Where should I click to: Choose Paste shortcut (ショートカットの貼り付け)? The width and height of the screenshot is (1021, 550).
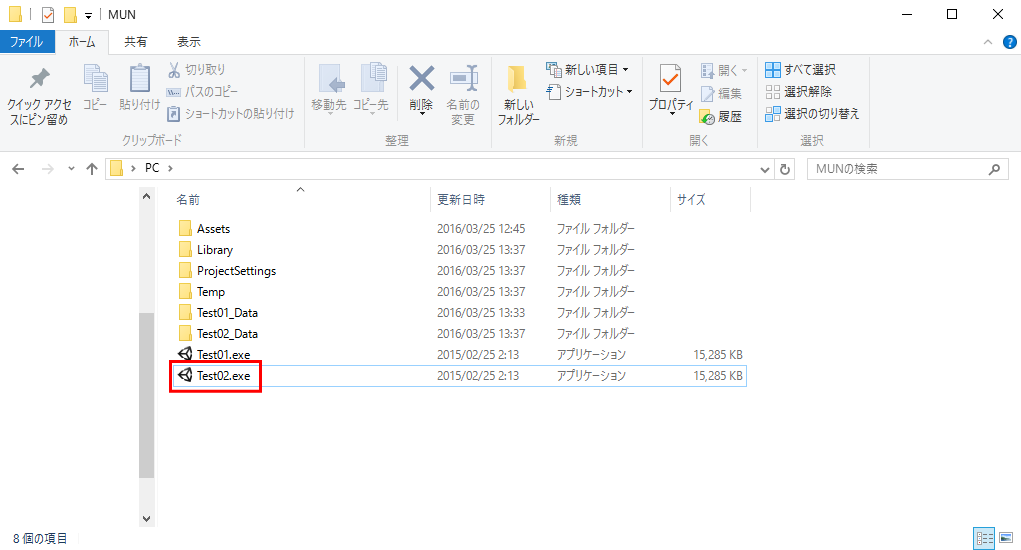click(x=231, y=114)
